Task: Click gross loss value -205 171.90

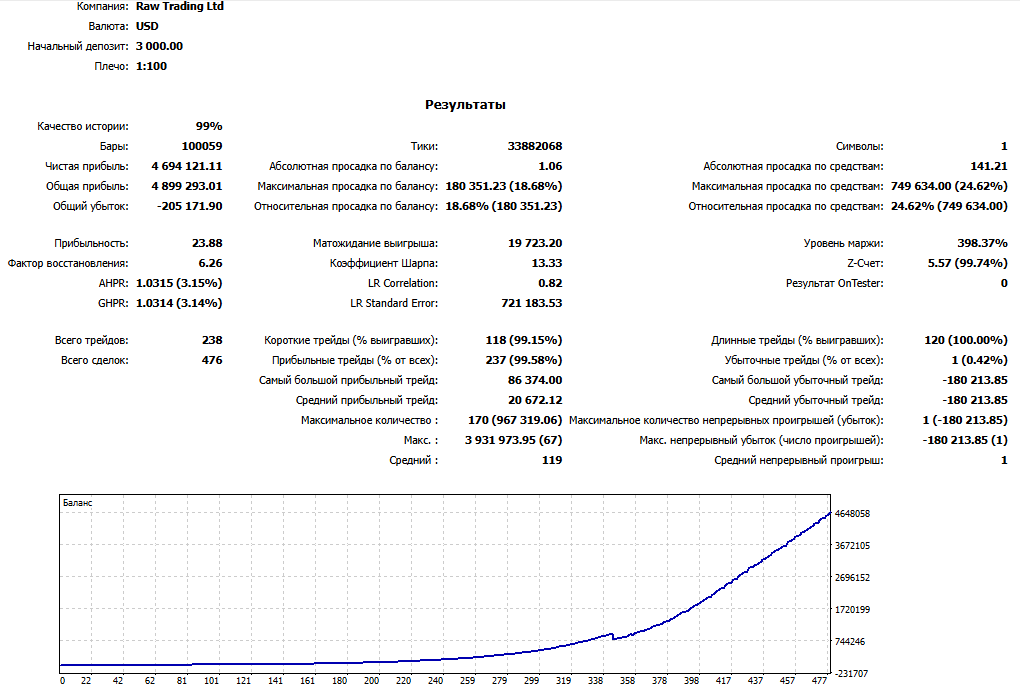Action: (x=189, y=206)
